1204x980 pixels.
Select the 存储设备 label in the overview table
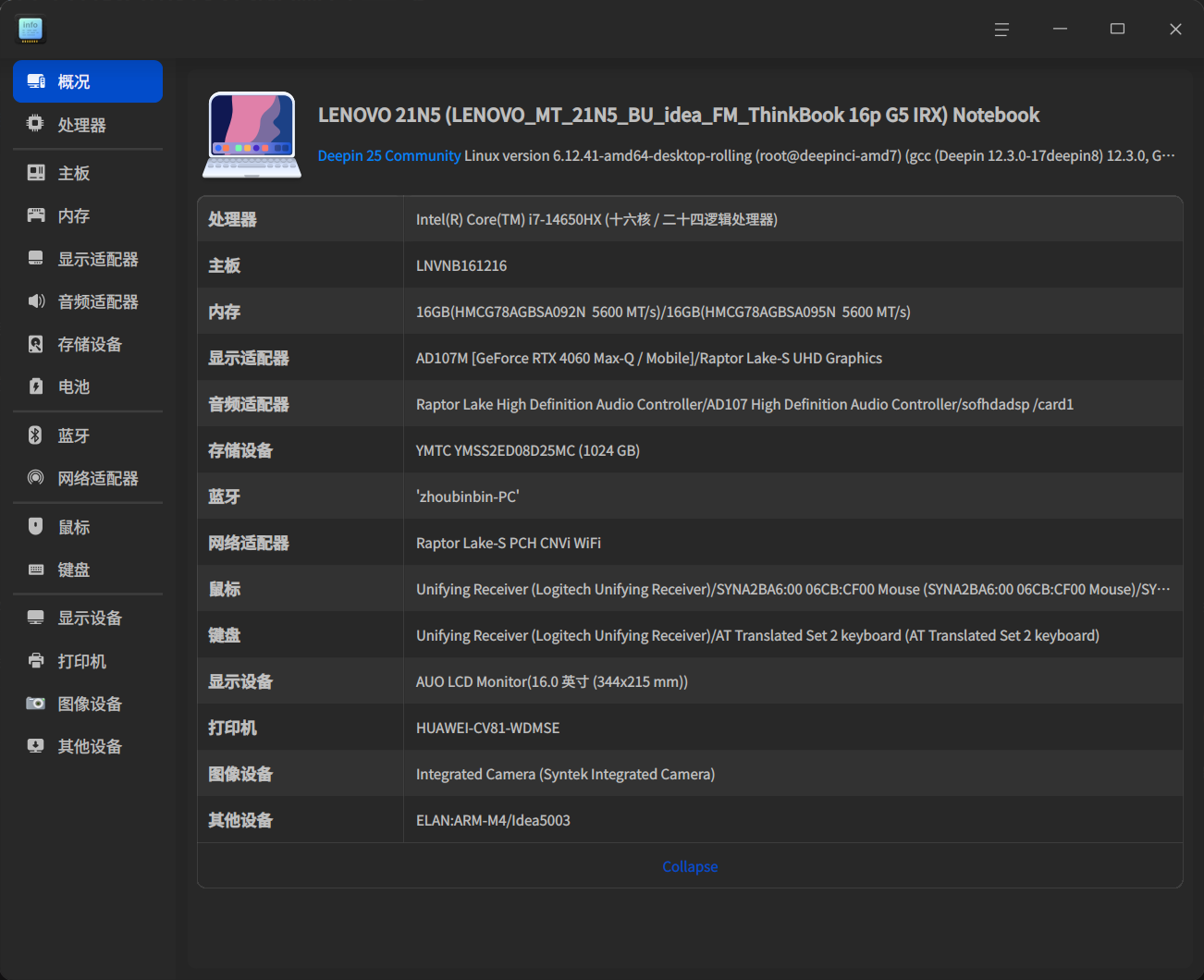pyautogui.click(x=240, y=450)
